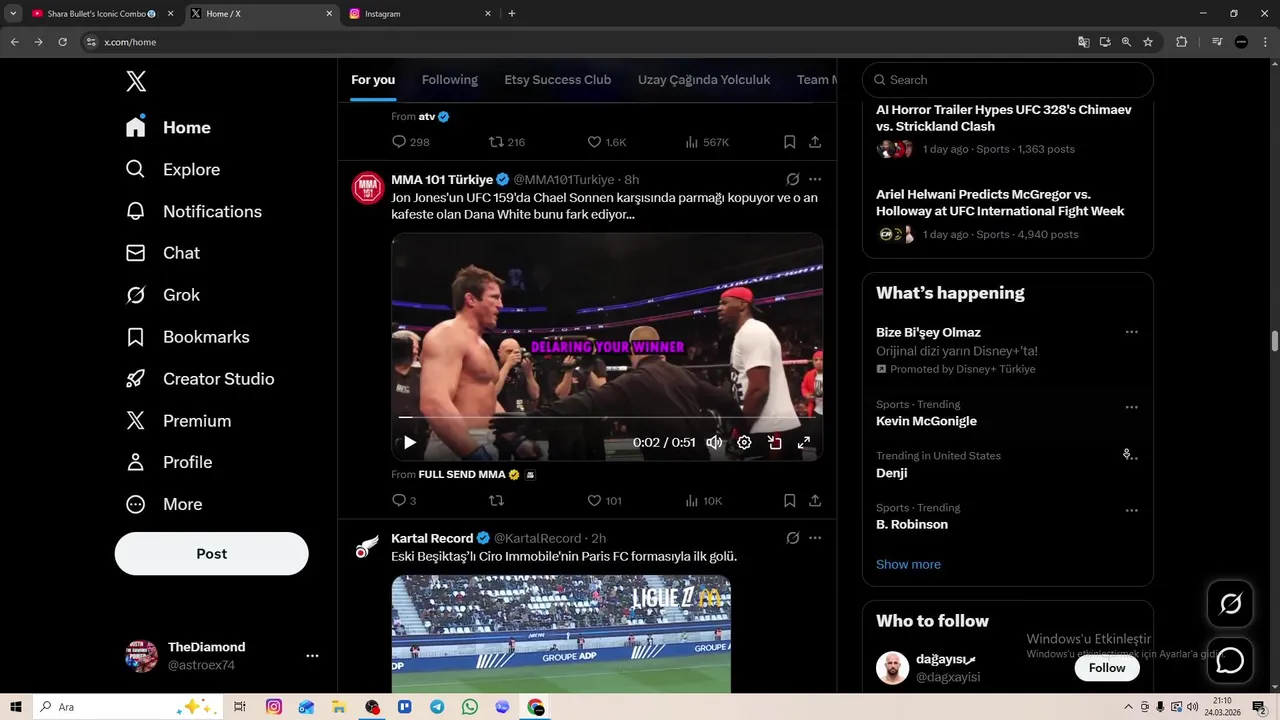Open Chat from sidebar
The width and height of the screenshot is (1280, 720).
(x=162, y=254)
